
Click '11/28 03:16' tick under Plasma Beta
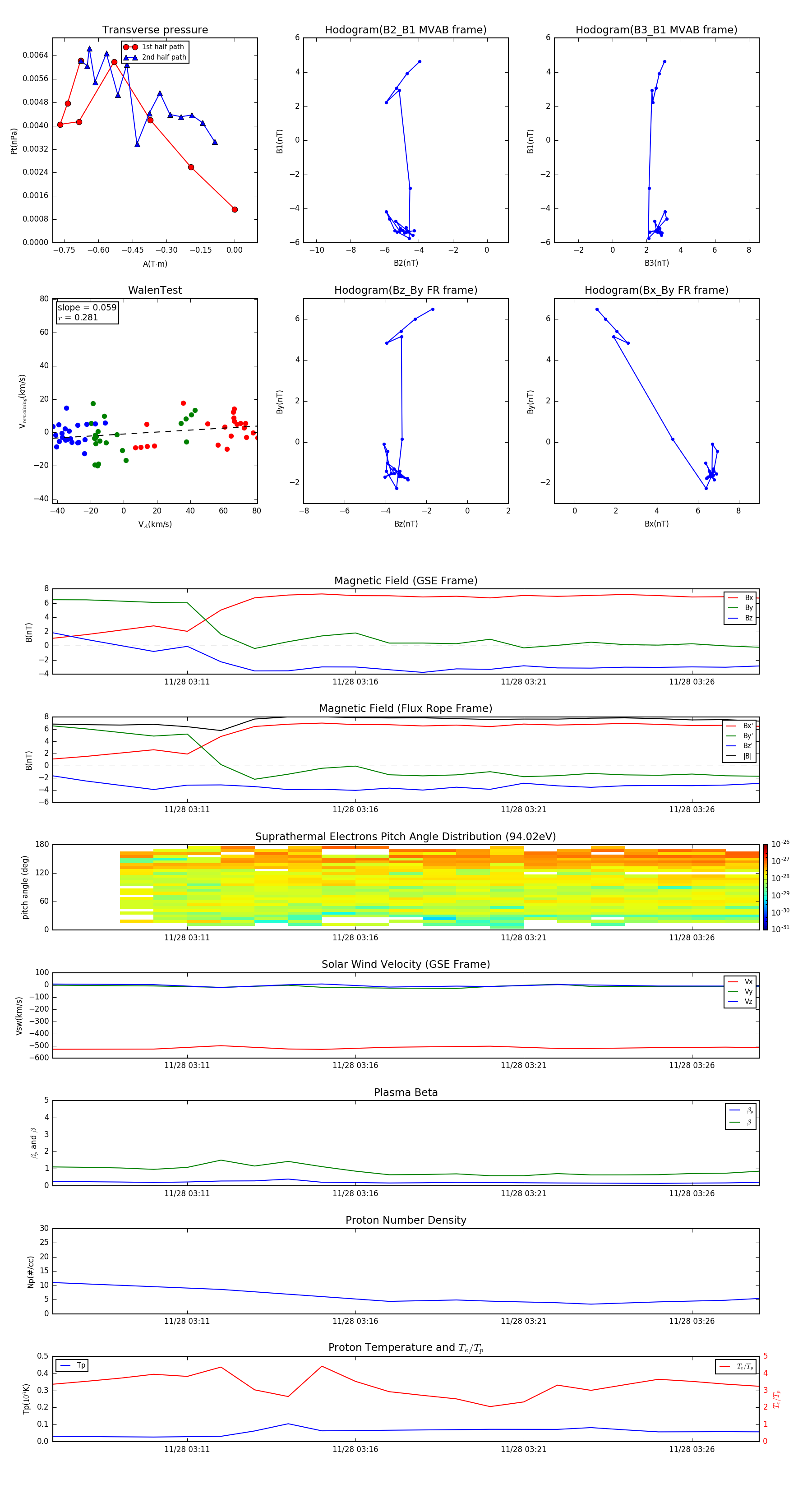[x=355, y=1193]
